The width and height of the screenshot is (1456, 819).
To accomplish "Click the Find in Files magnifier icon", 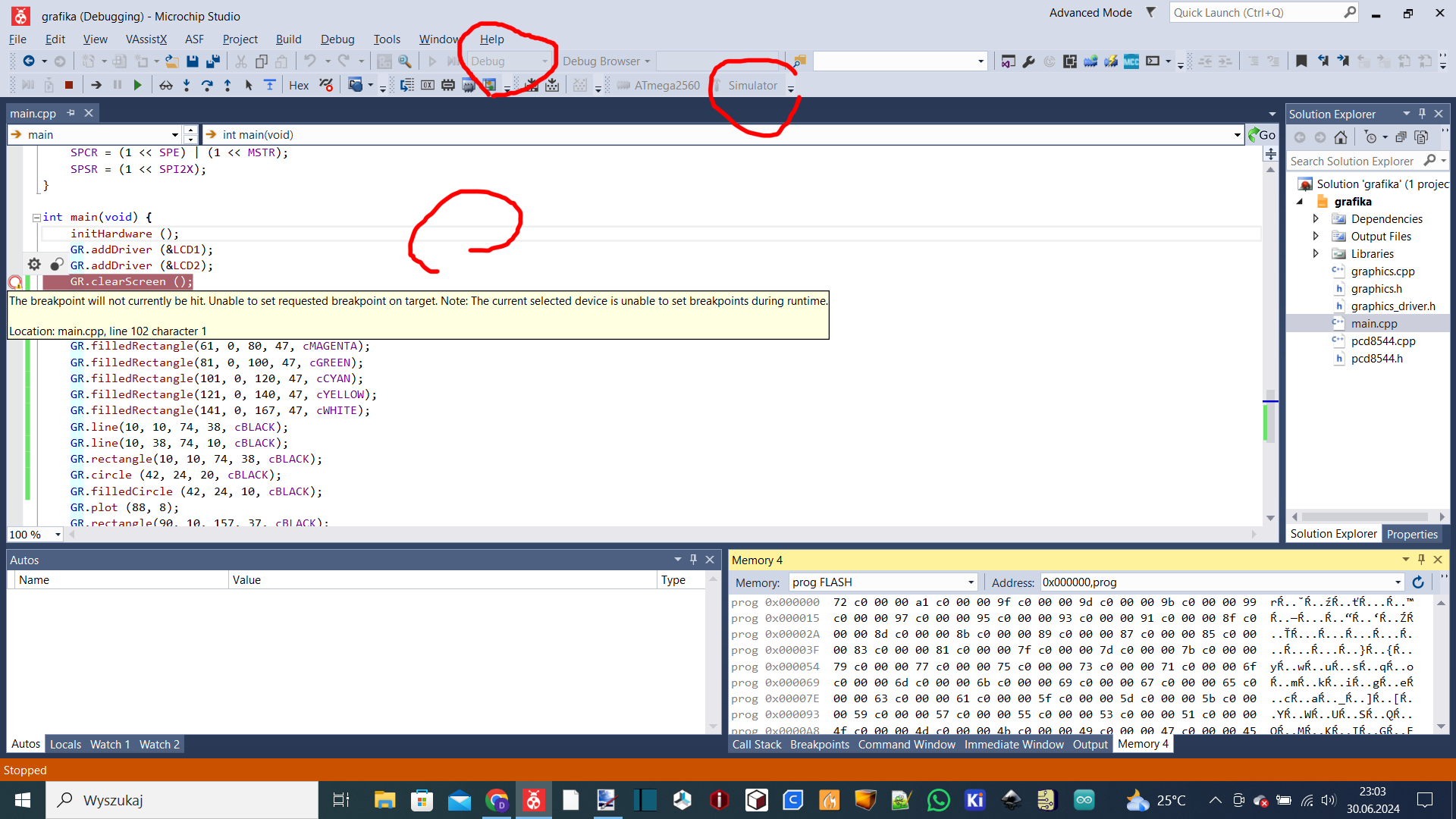I will click(x=405, y=61).
